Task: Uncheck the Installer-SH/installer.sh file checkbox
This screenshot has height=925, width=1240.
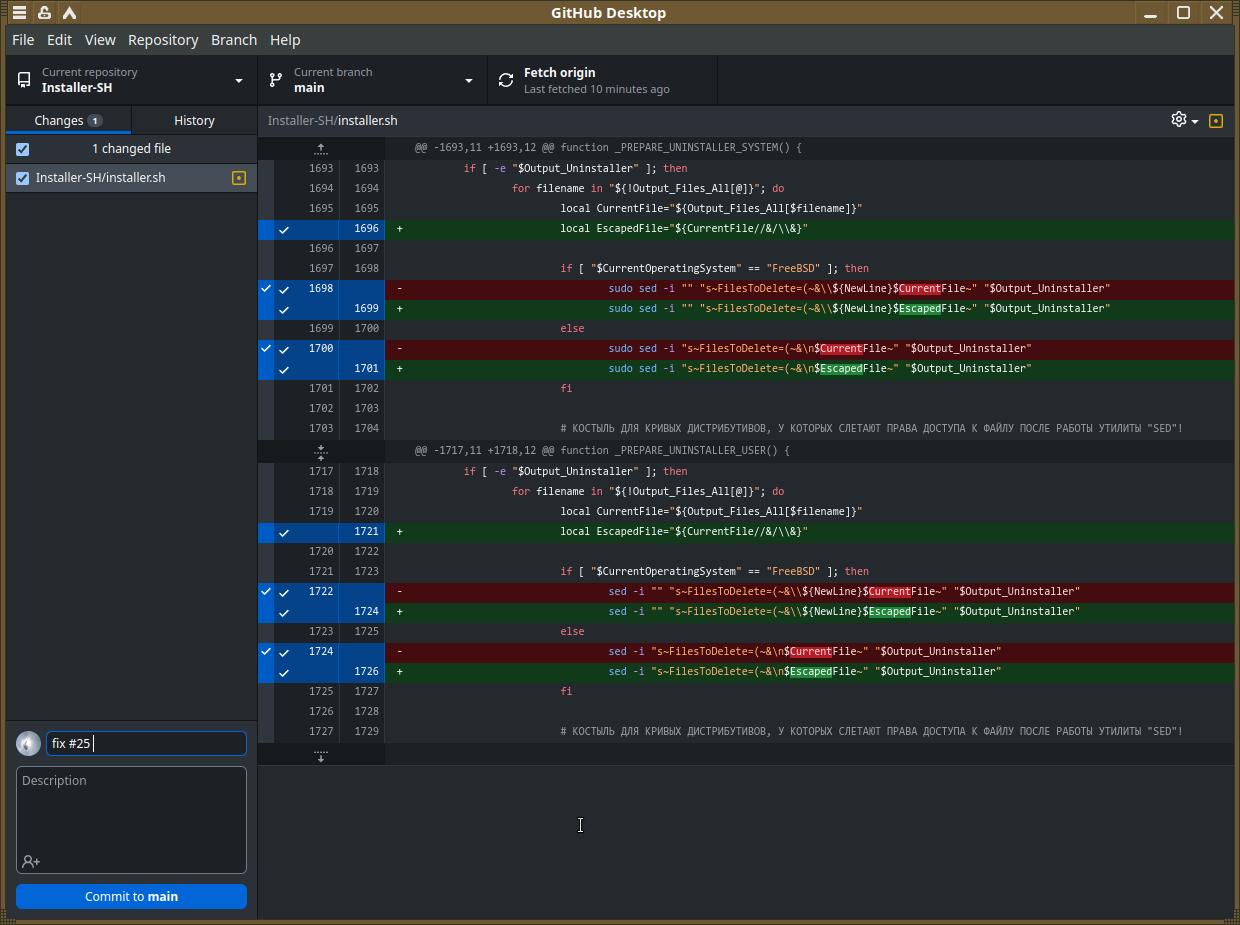Action: pyautogui.click(x=23, y=178)
